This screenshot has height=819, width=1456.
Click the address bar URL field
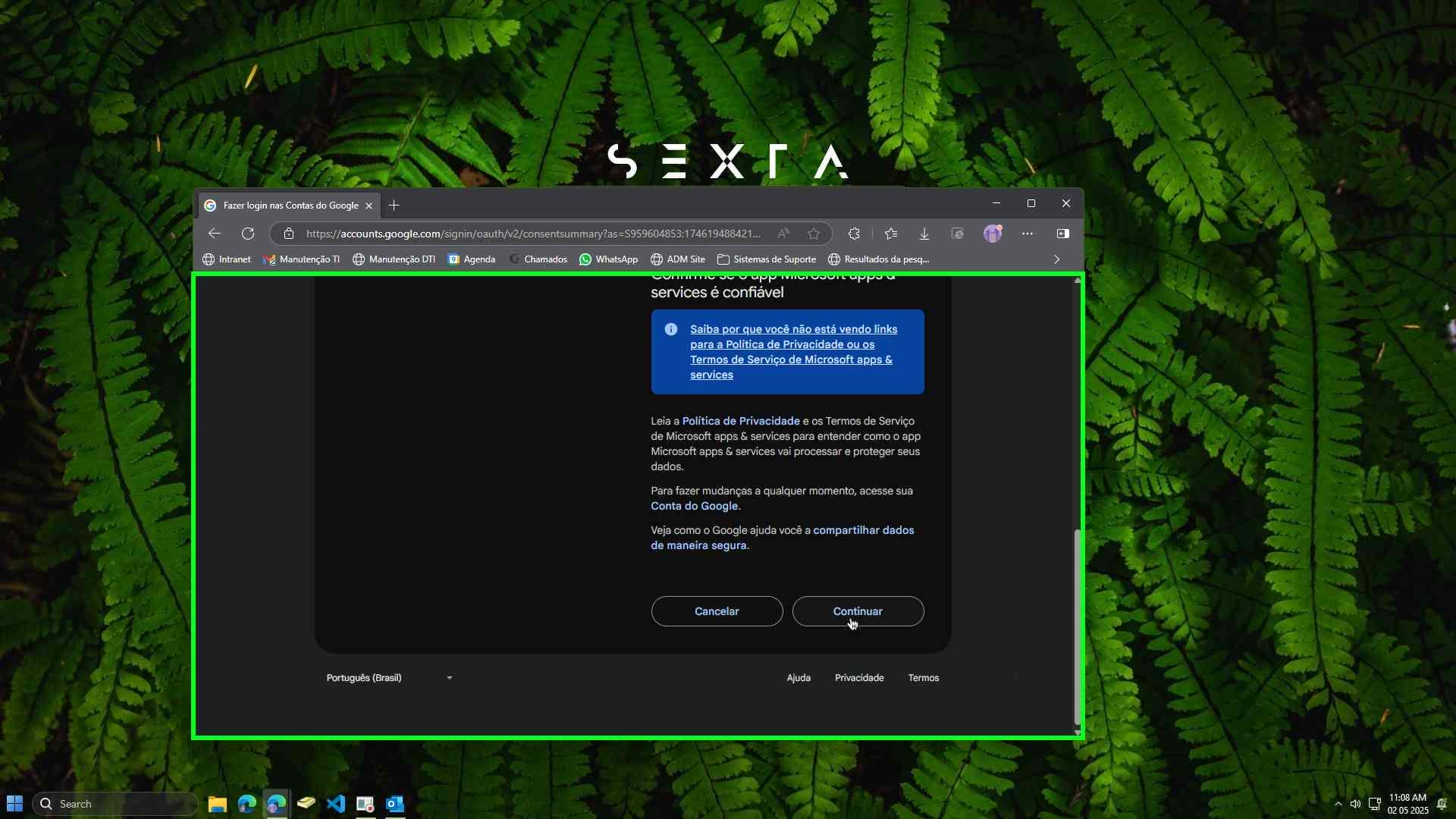(x=533, y=234)
